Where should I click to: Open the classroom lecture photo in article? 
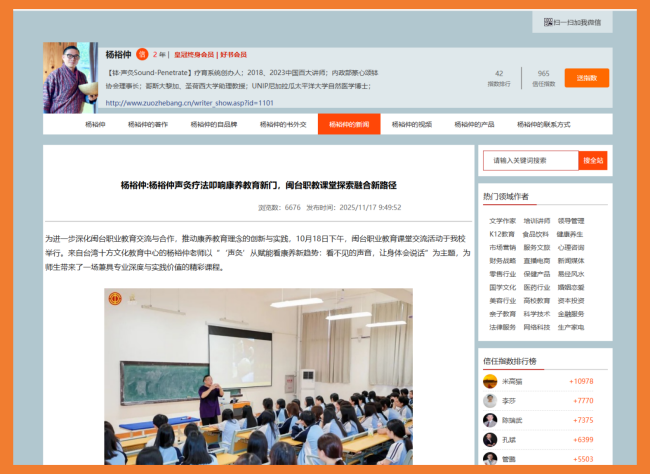coord(258,380)
